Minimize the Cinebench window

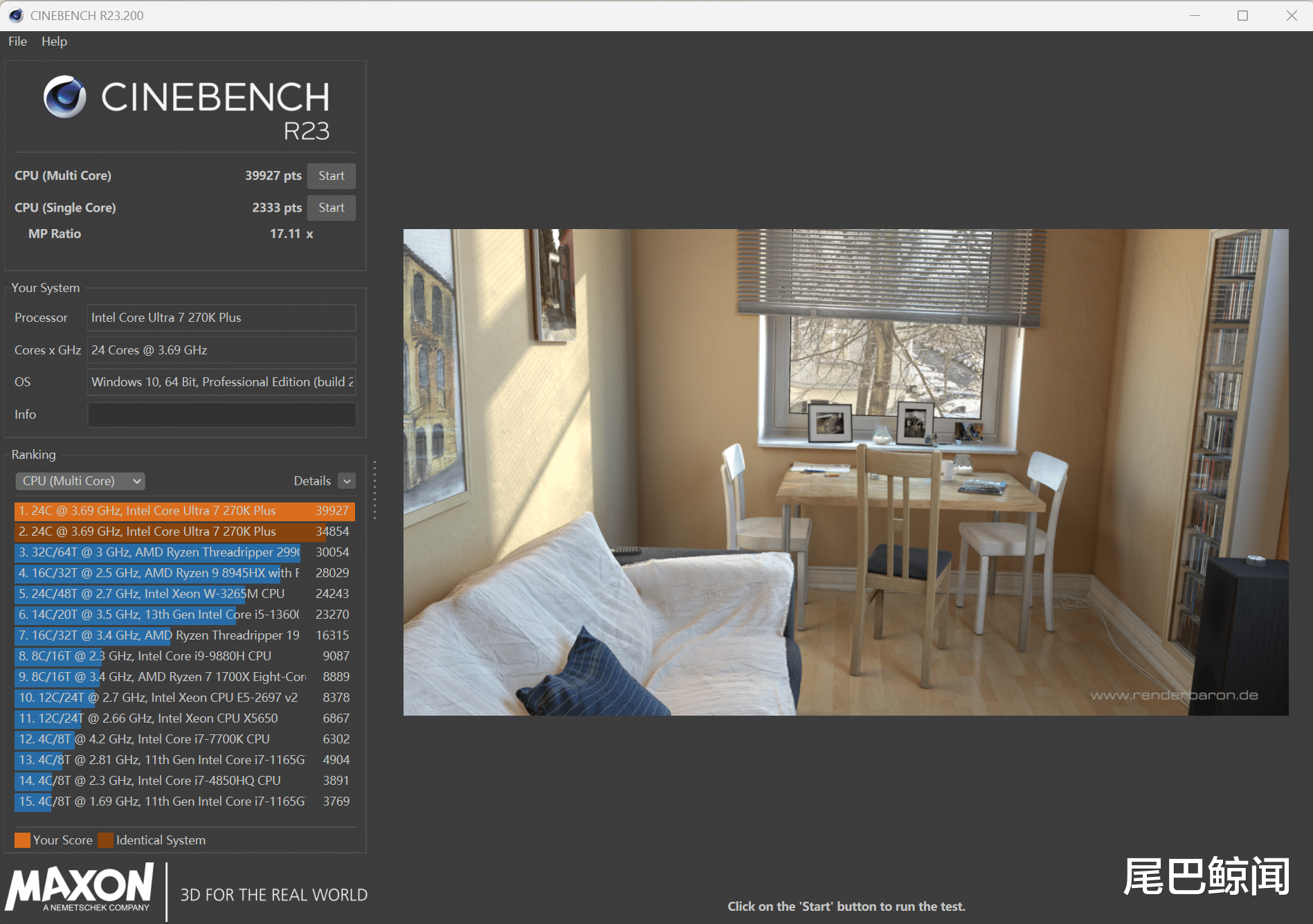click(1195, 15)
